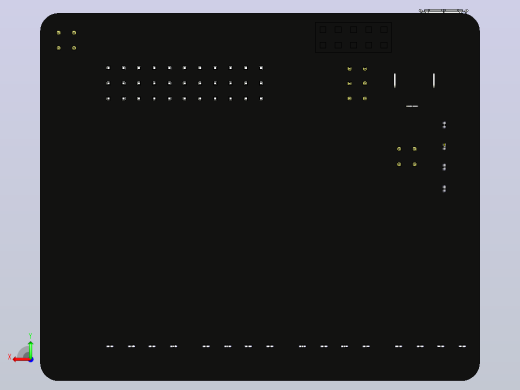Screen dimensions: 520x390
Task: Select the 2x5 pin header footprint outline
Action: pos(353,37)
